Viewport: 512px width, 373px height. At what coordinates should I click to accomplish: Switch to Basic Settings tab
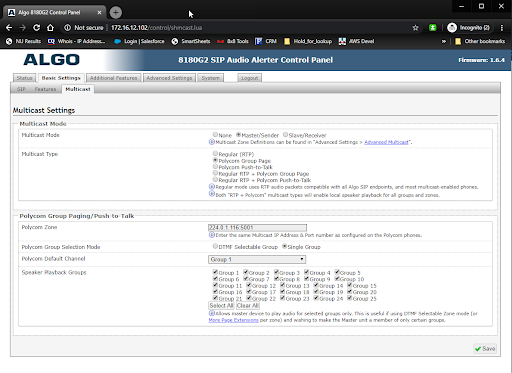(x=61, y=78)
